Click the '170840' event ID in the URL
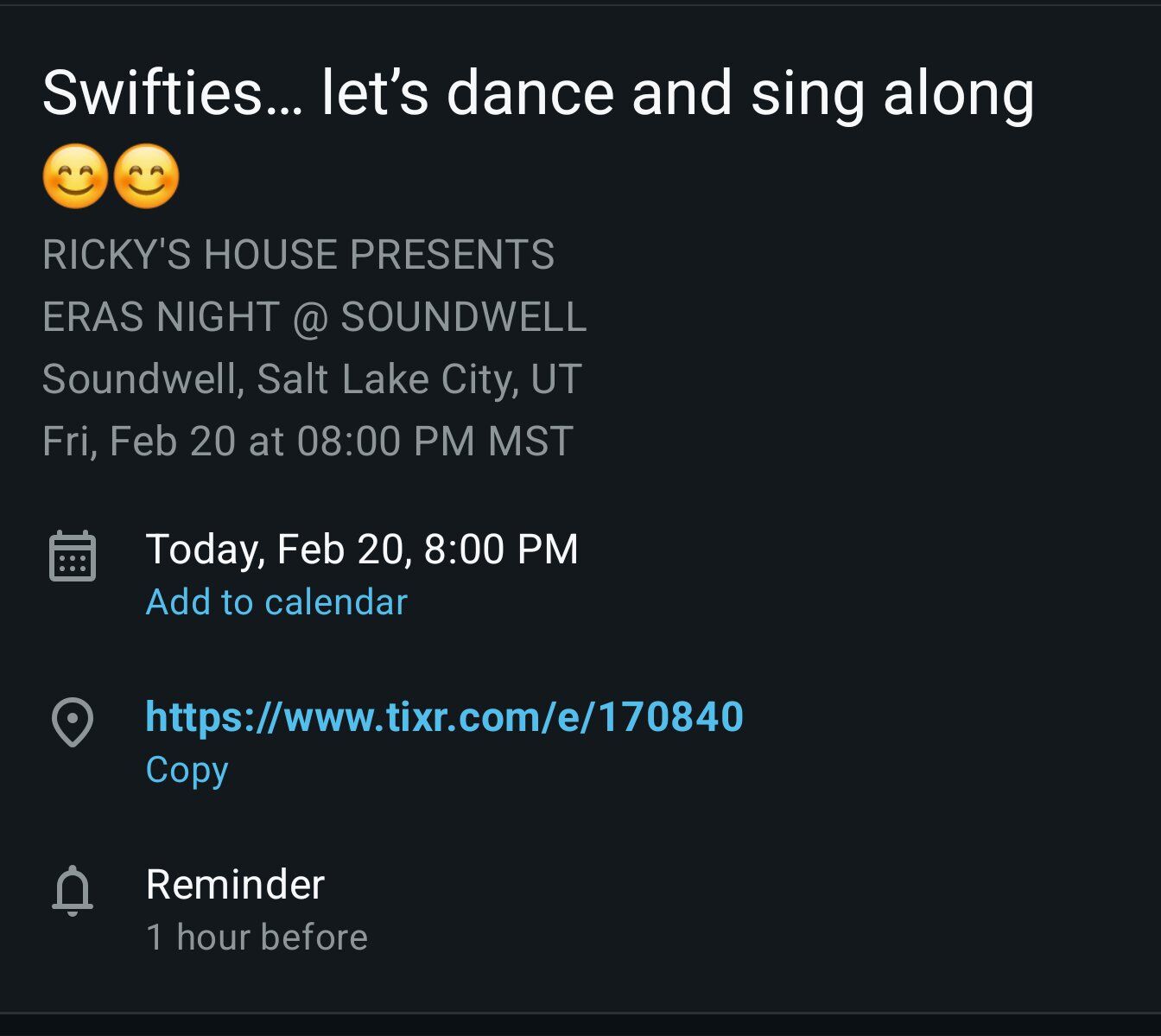The height and width of the screenshot is (1036, 1161). pos(670,717)
